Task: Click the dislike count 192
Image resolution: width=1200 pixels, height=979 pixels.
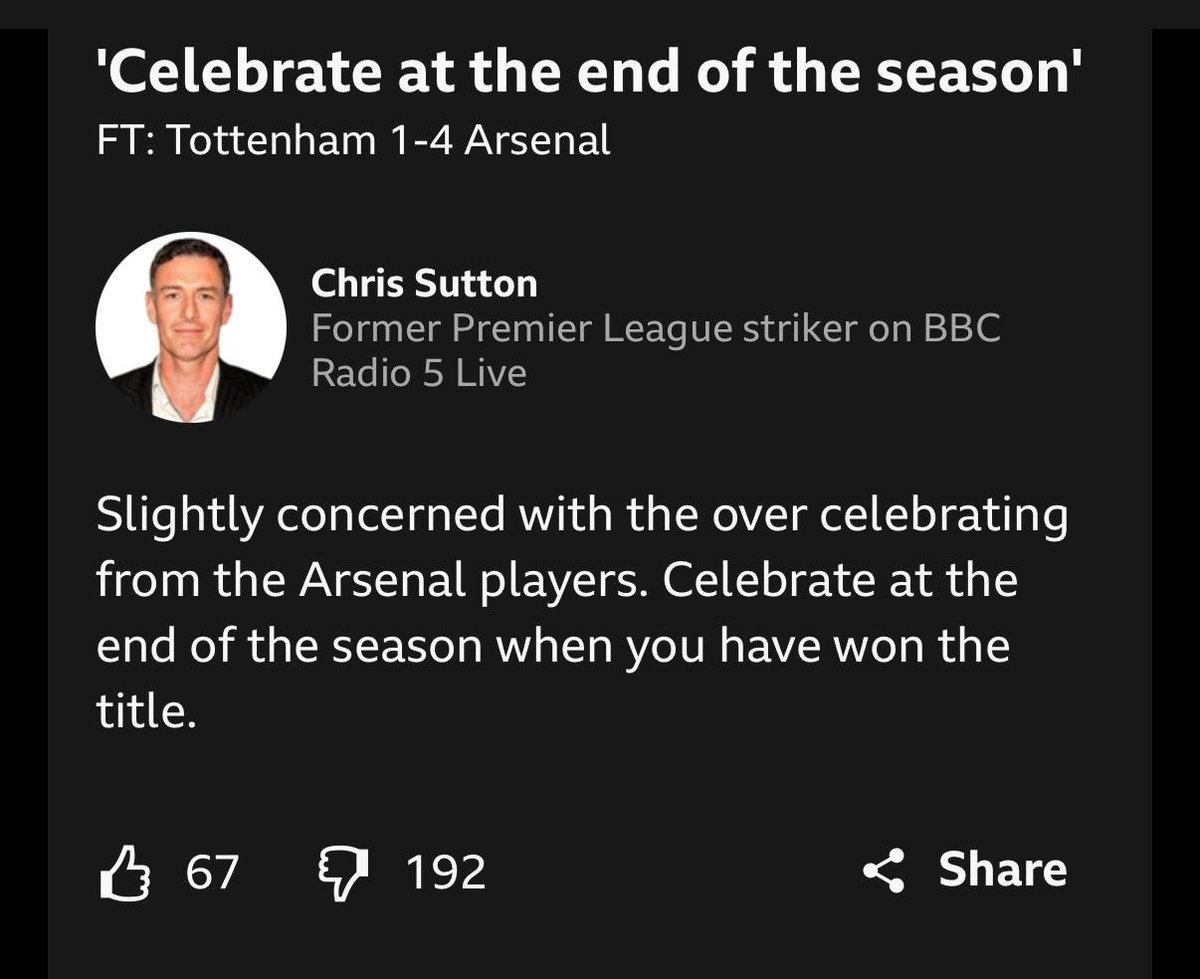Action: 446,872
